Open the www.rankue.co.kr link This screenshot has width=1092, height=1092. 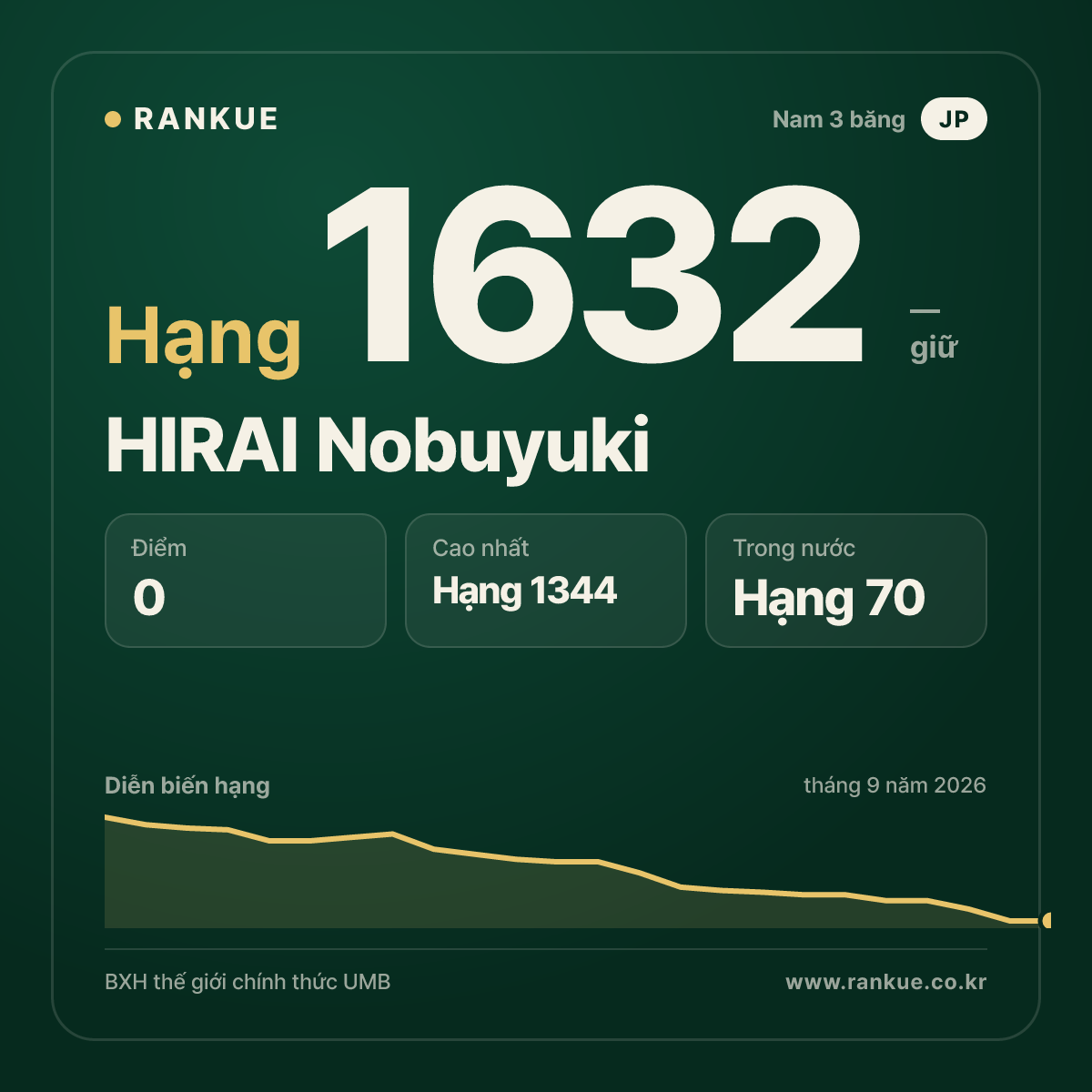[885, 982]
